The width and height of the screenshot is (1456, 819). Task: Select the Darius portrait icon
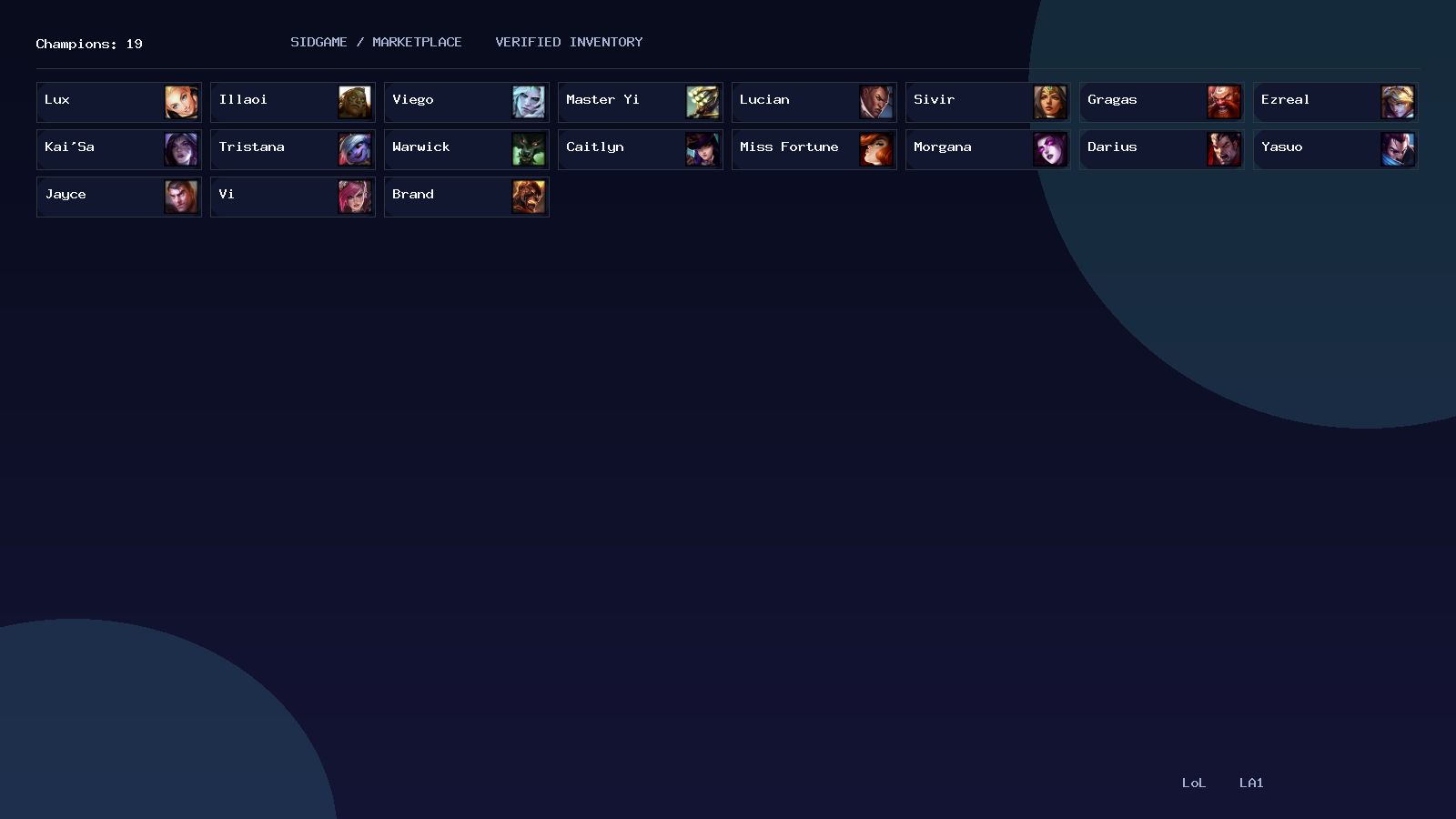click(x=1224, y=149)
